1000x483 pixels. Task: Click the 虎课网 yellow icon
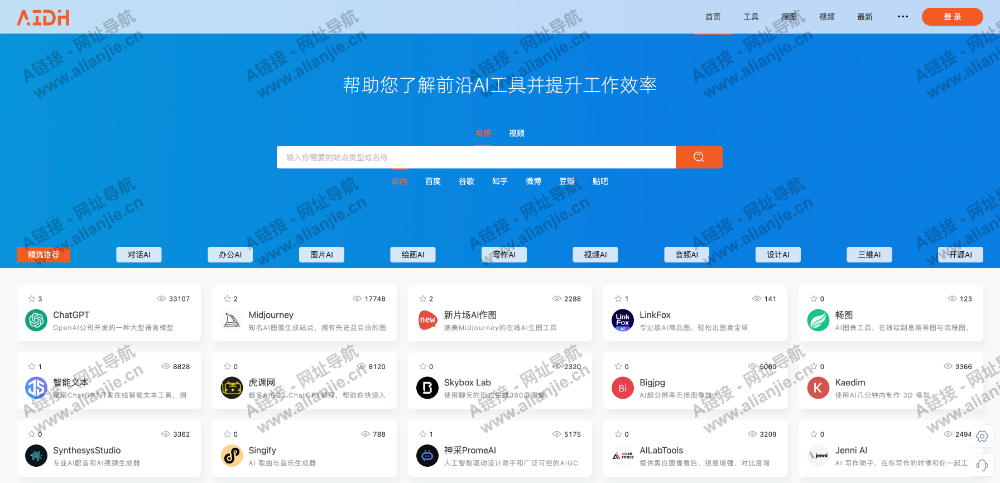tap(232, 388)
